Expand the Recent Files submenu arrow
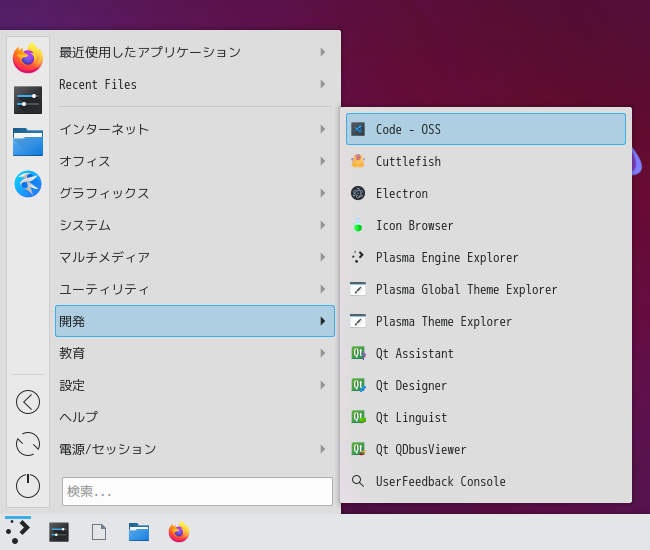This screenshot has width=650, height=550. click(323, 84)
